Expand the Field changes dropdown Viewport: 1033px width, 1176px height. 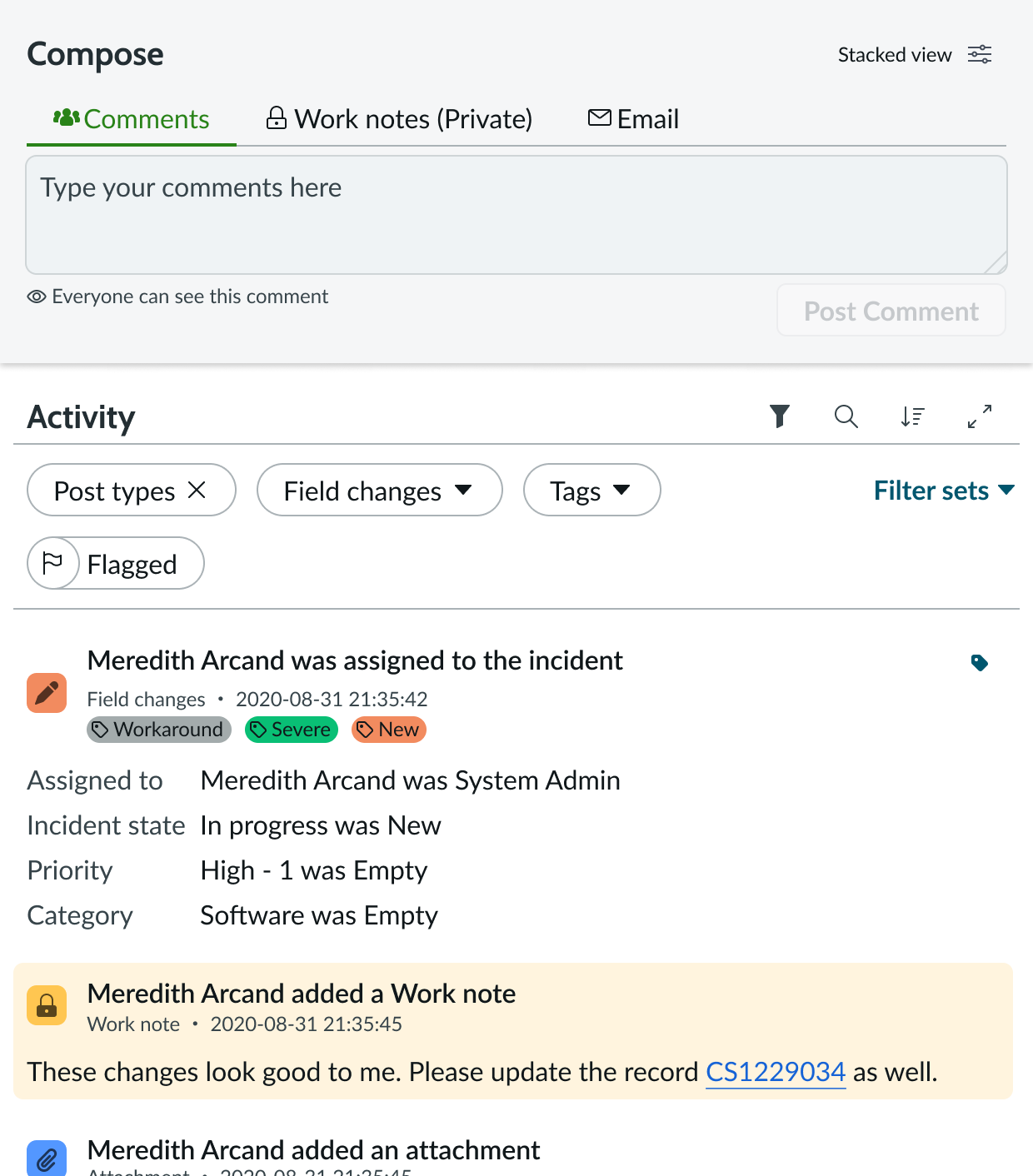coord(380,490)
